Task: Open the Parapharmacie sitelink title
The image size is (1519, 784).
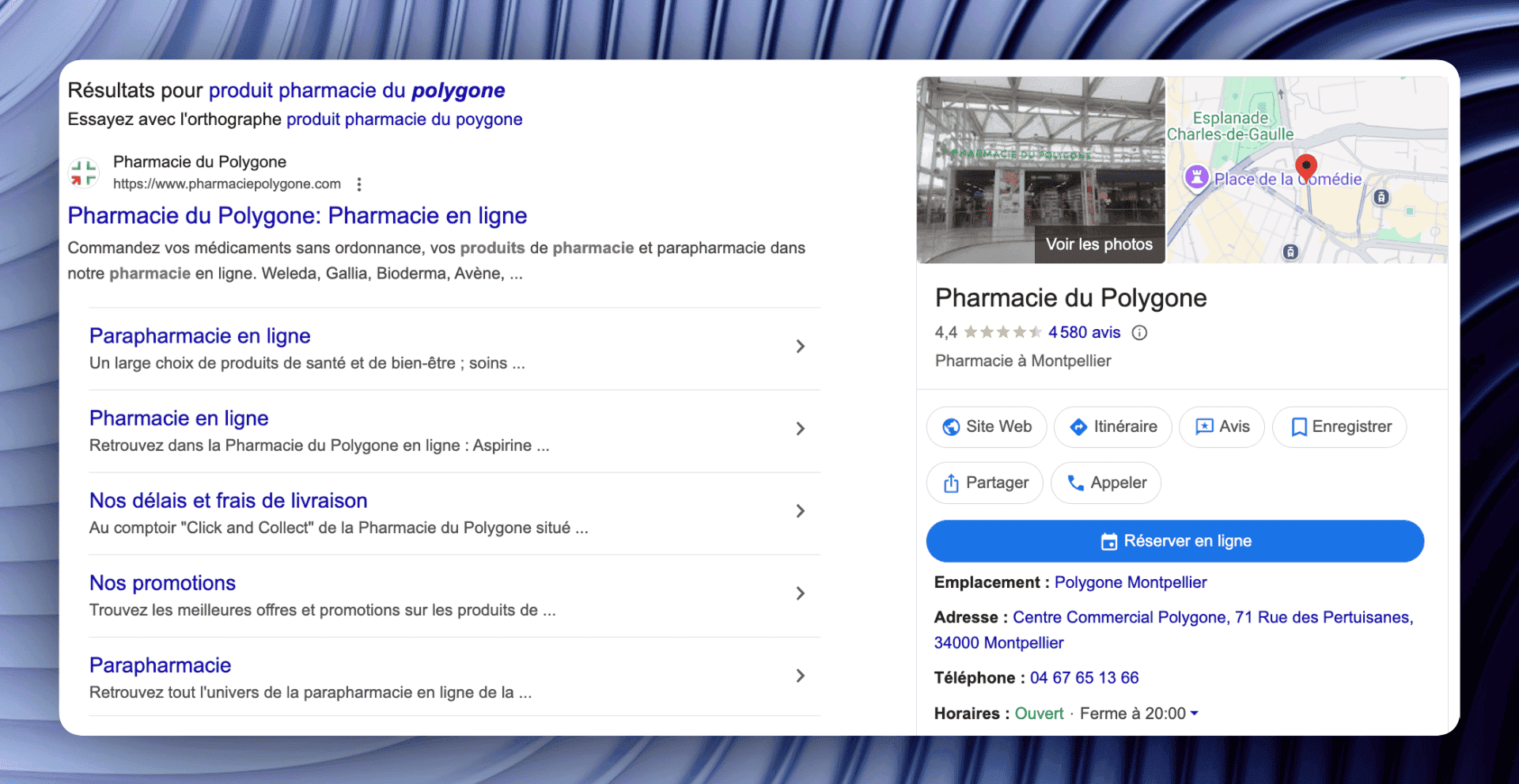Action: click(161, 665)
